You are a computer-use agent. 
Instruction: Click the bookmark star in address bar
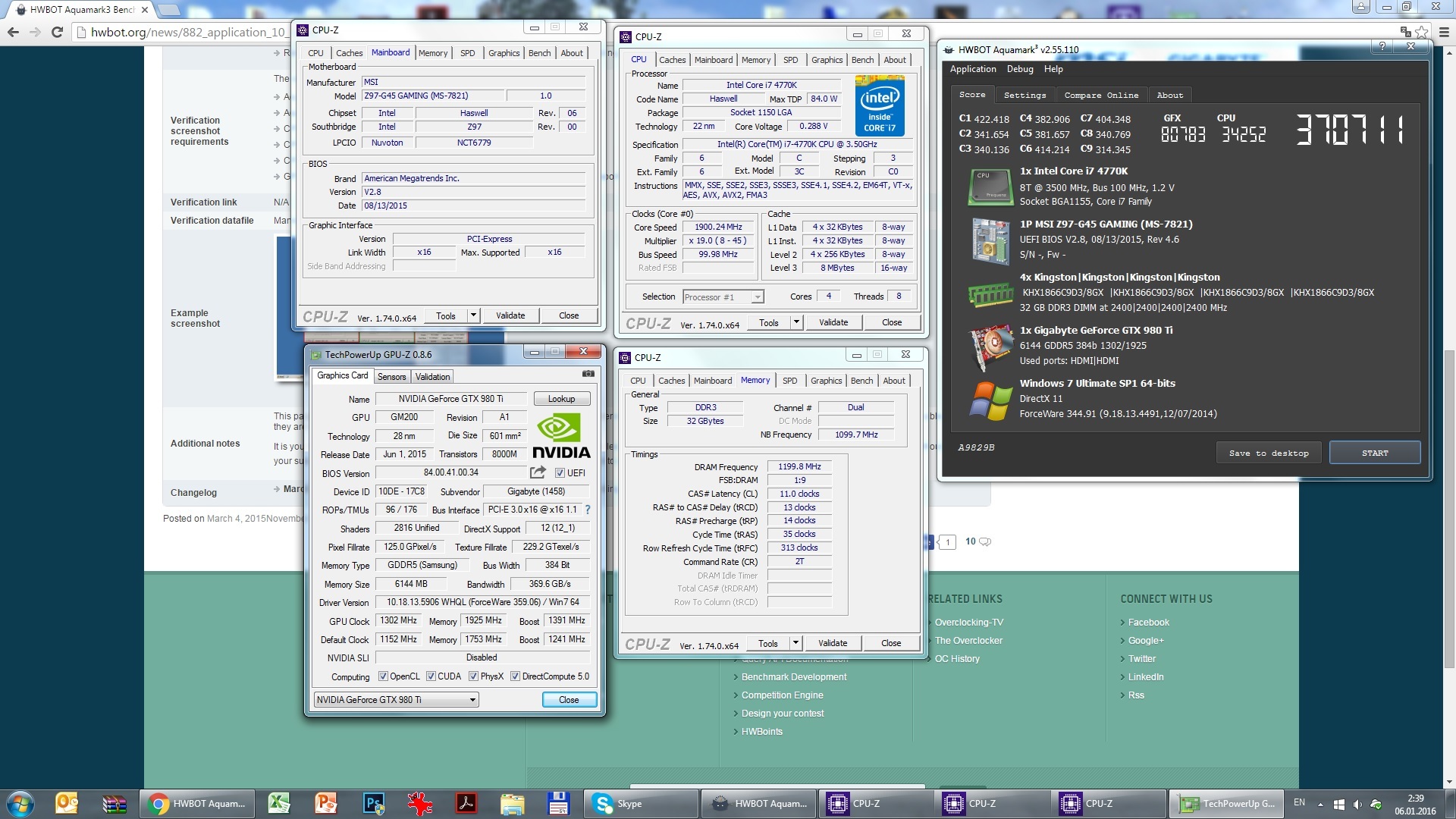point(1421,32)
